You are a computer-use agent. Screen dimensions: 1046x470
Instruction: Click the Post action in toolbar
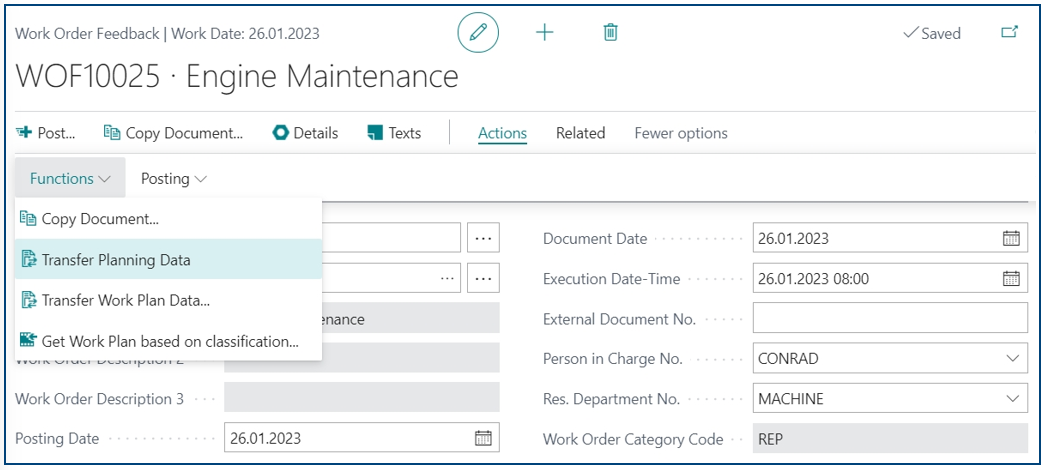coord(46,133)
